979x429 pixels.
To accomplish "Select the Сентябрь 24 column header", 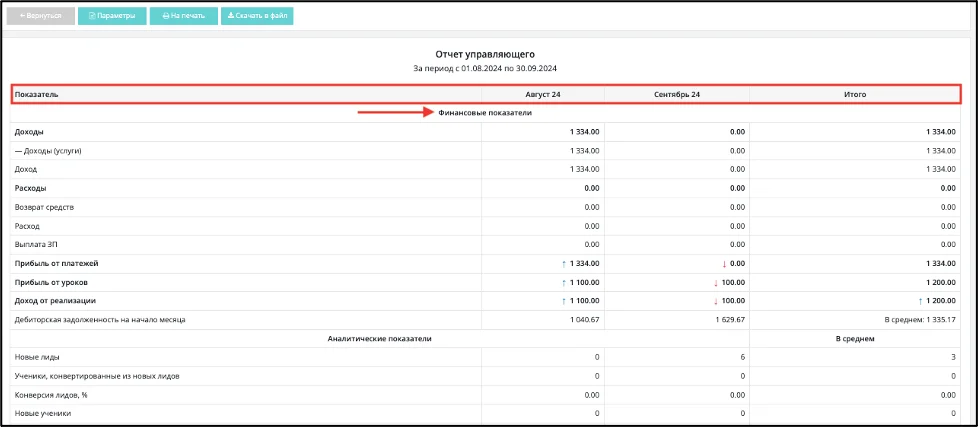I will (x=677, y=94).
